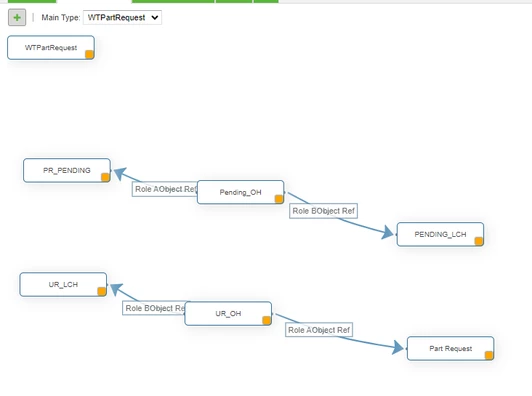The image size is (532, 396).
Task: Click the Main Type label text
Action: (x=61, y=18)
